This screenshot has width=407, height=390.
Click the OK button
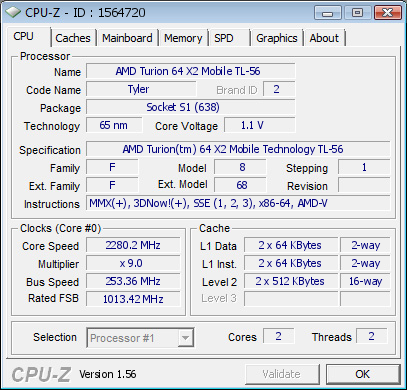[363, 374]
